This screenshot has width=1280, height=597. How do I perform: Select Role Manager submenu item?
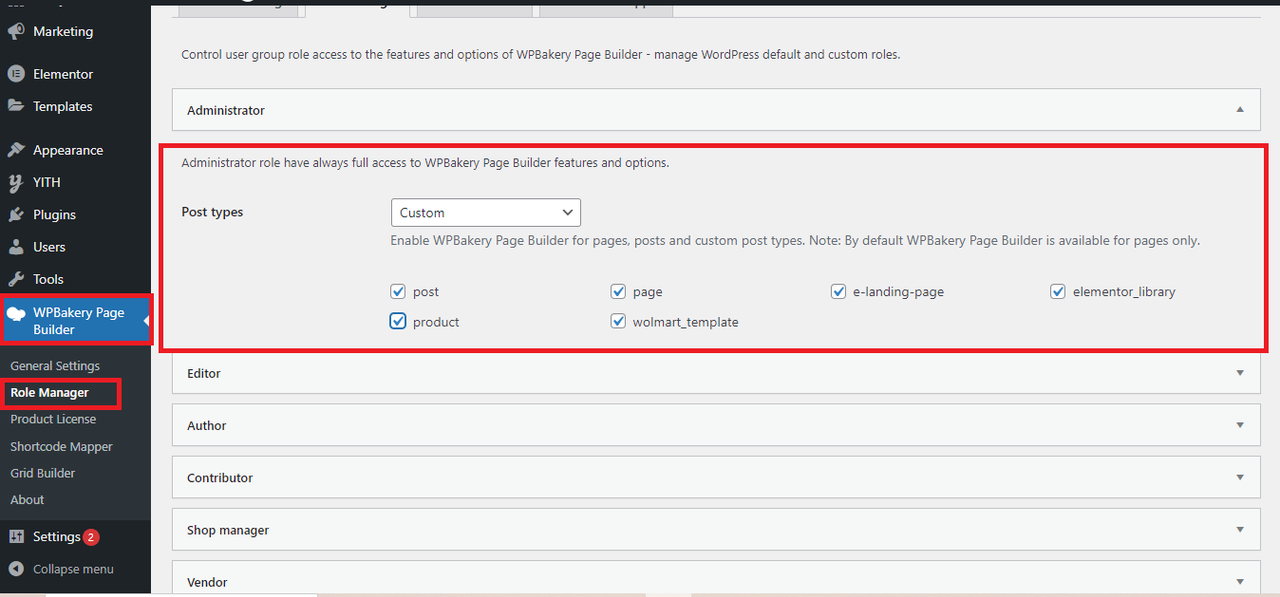[x=50, y=393]
